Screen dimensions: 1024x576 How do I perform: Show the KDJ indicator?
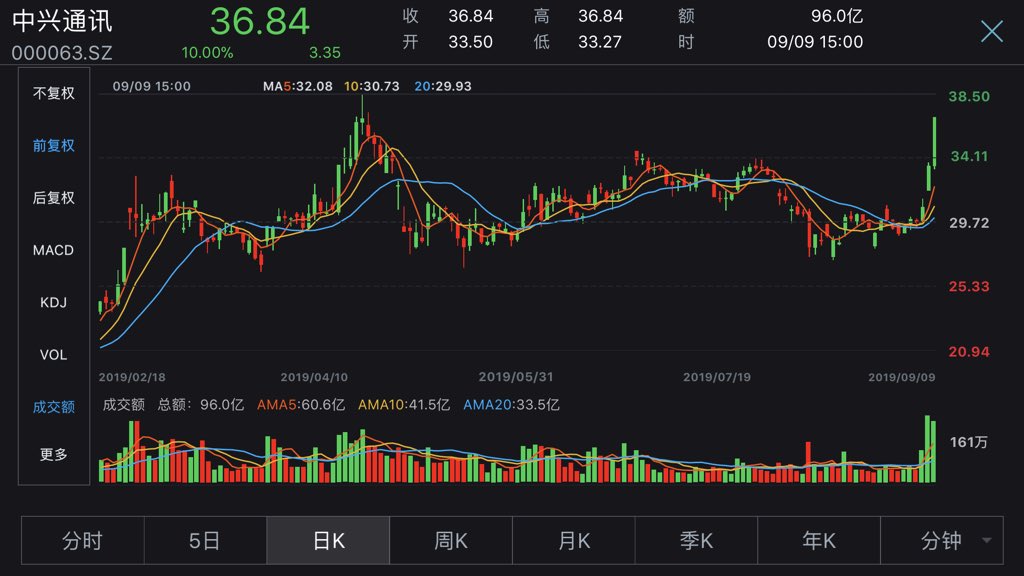click(x=54, y=302)
